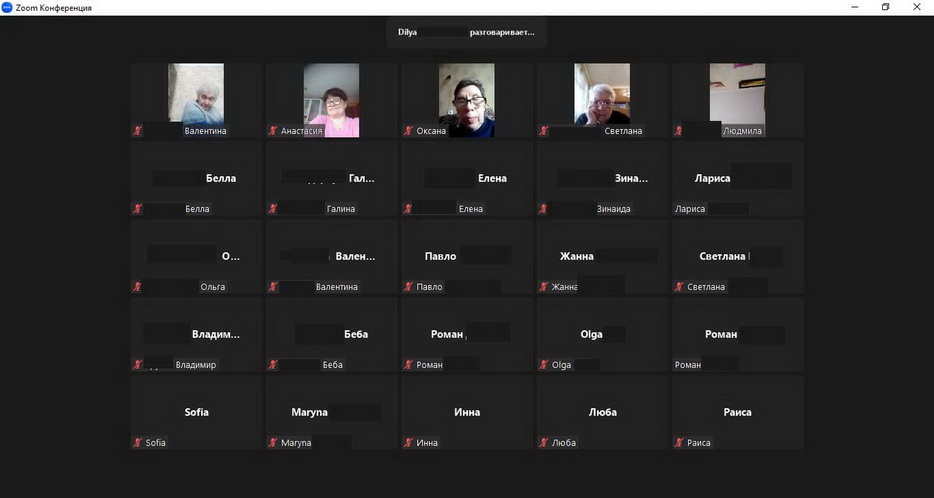The width and height of the screenshot is (934, 498).
Task: Click Павло's muted microphone icon
Action: coord(408,287)
